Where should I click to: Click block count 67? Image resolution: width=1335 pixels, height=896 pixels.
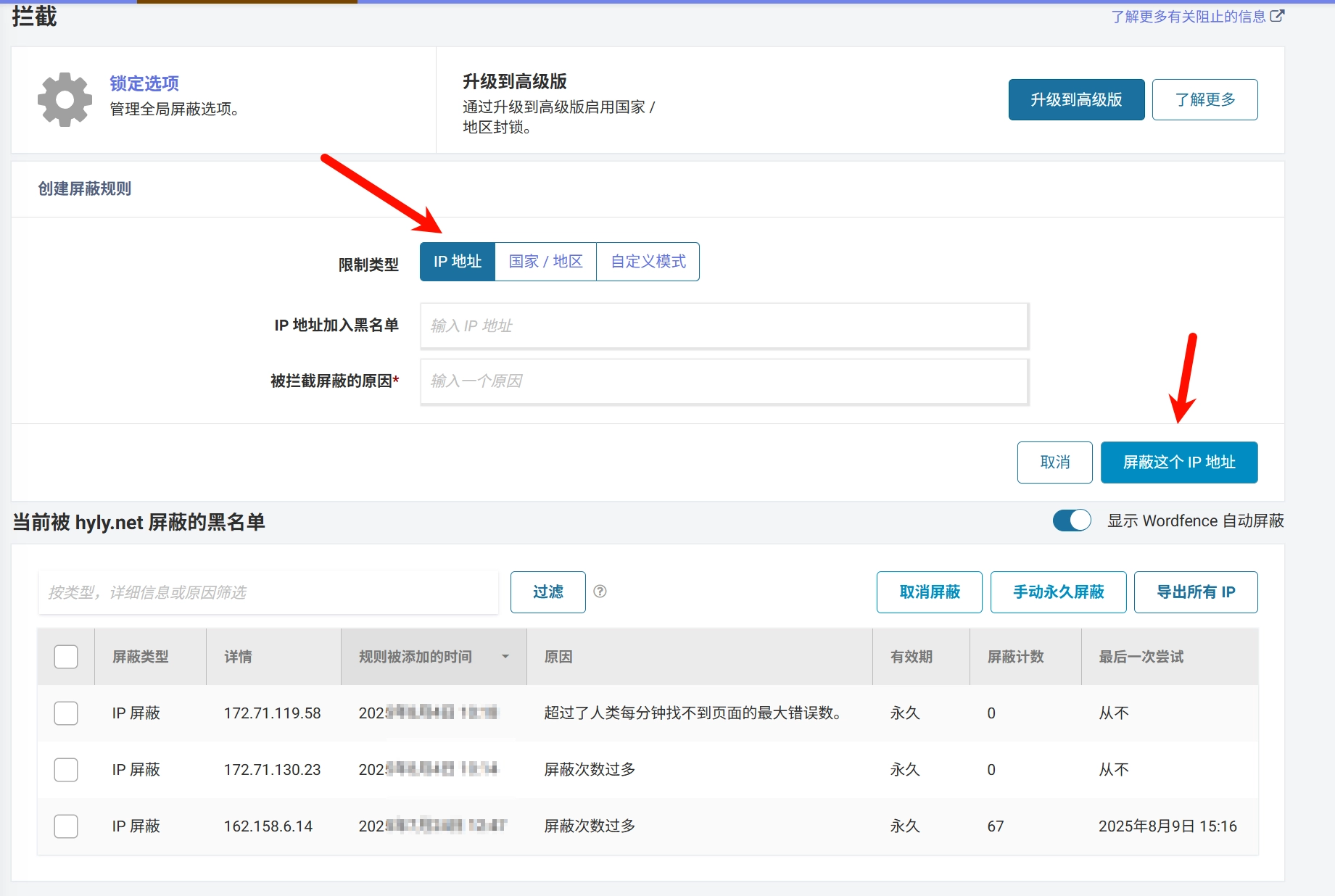click(995, 826)
